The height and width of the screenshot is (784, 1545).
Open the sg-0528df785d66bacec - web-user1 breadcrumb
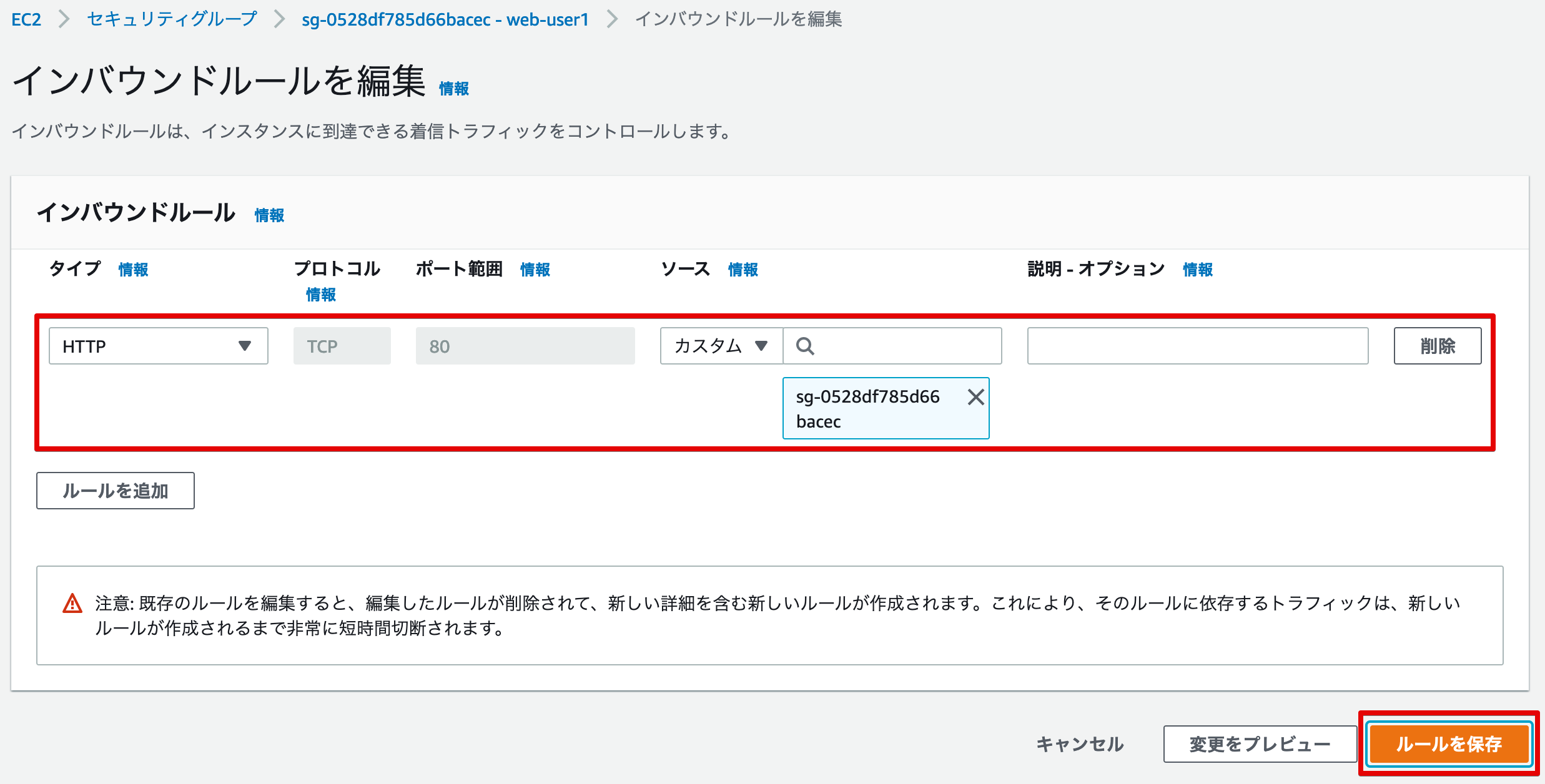click(445, 19)
